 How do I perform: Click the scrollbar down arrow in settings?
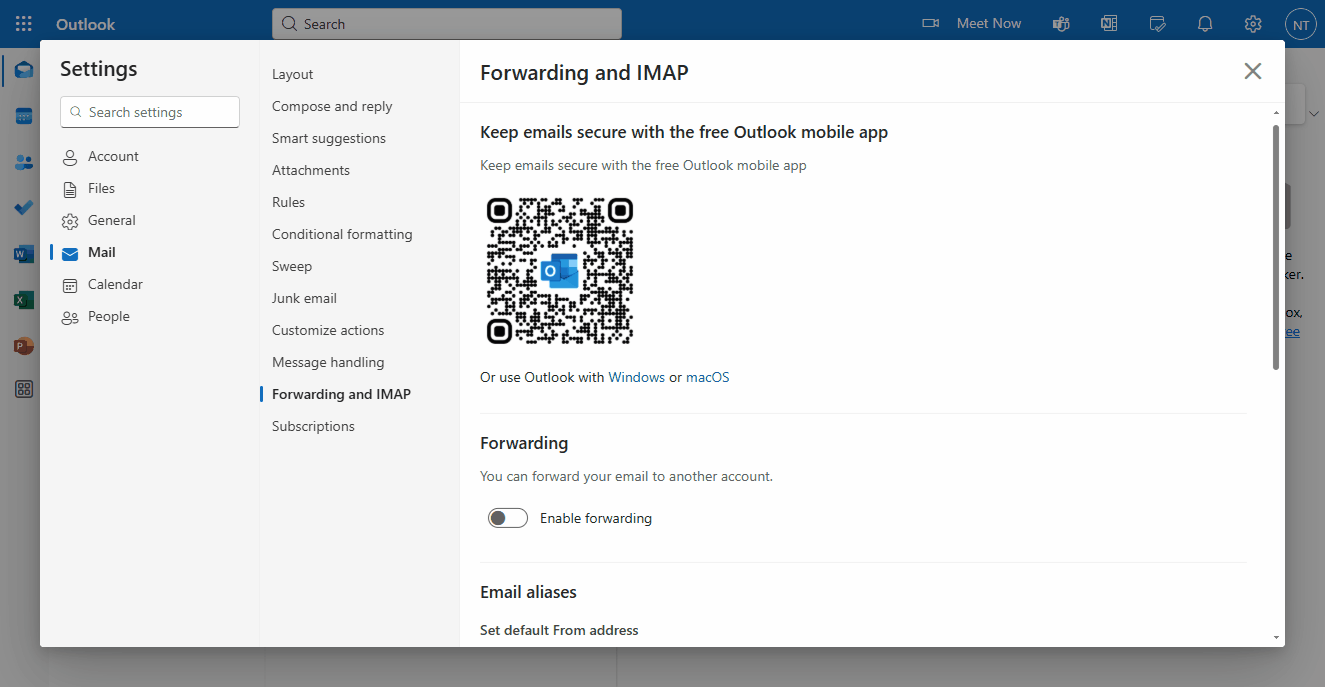coord(1276,637)
